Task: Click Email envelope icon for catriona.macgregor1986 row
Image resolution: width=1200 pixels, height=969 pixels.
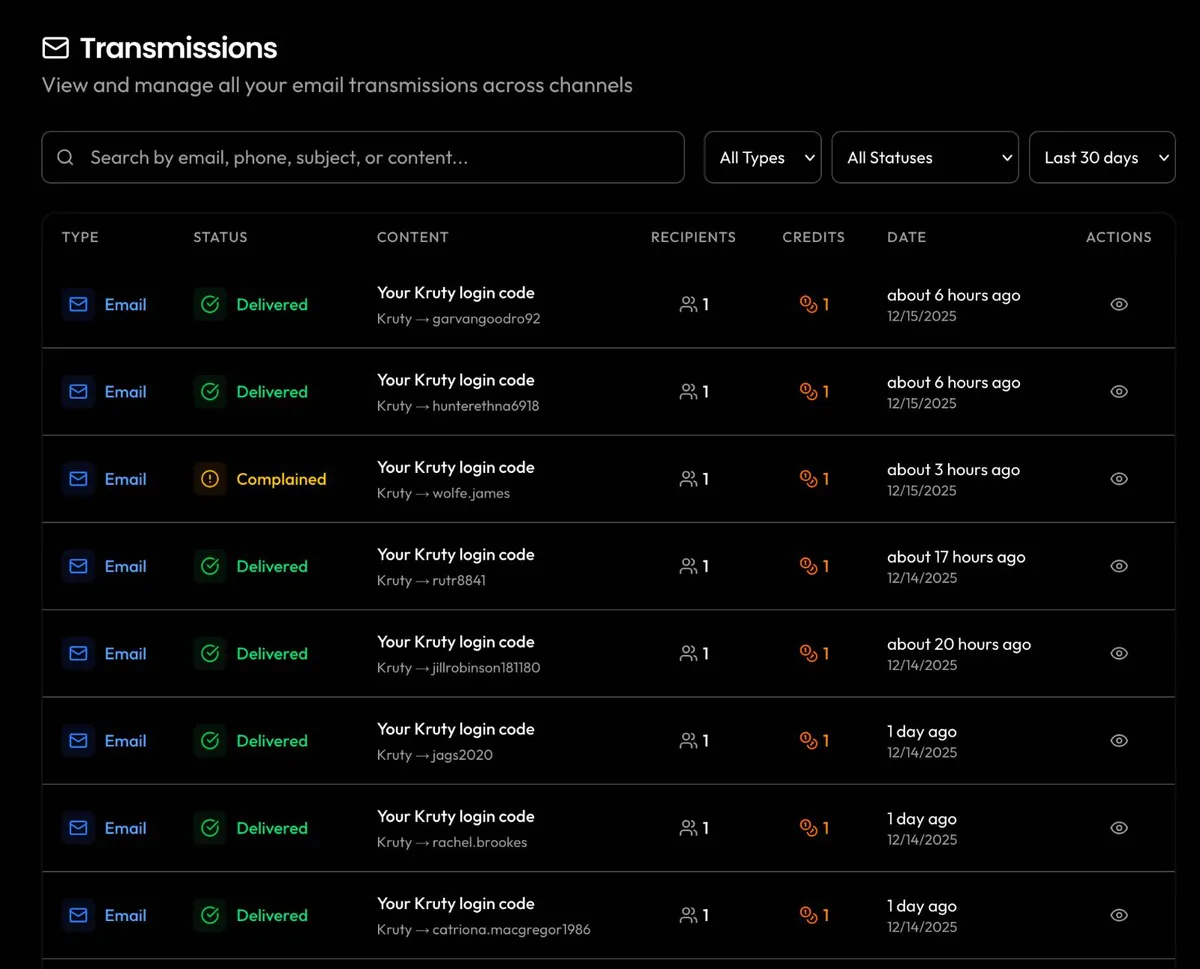Action: (x=78, y=915)
